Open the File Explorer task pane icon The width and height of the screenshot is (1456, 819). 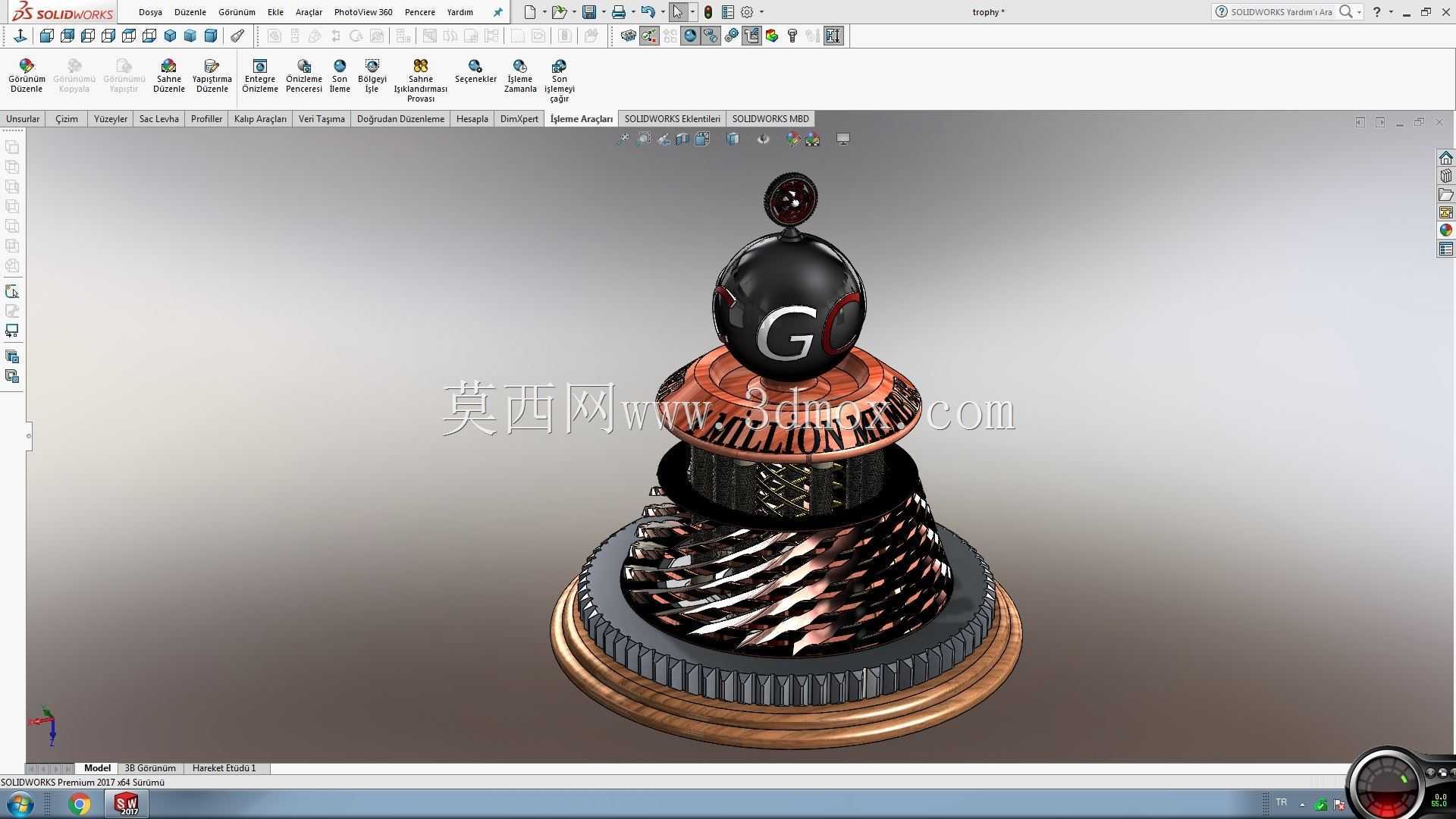pos(1446,194)
